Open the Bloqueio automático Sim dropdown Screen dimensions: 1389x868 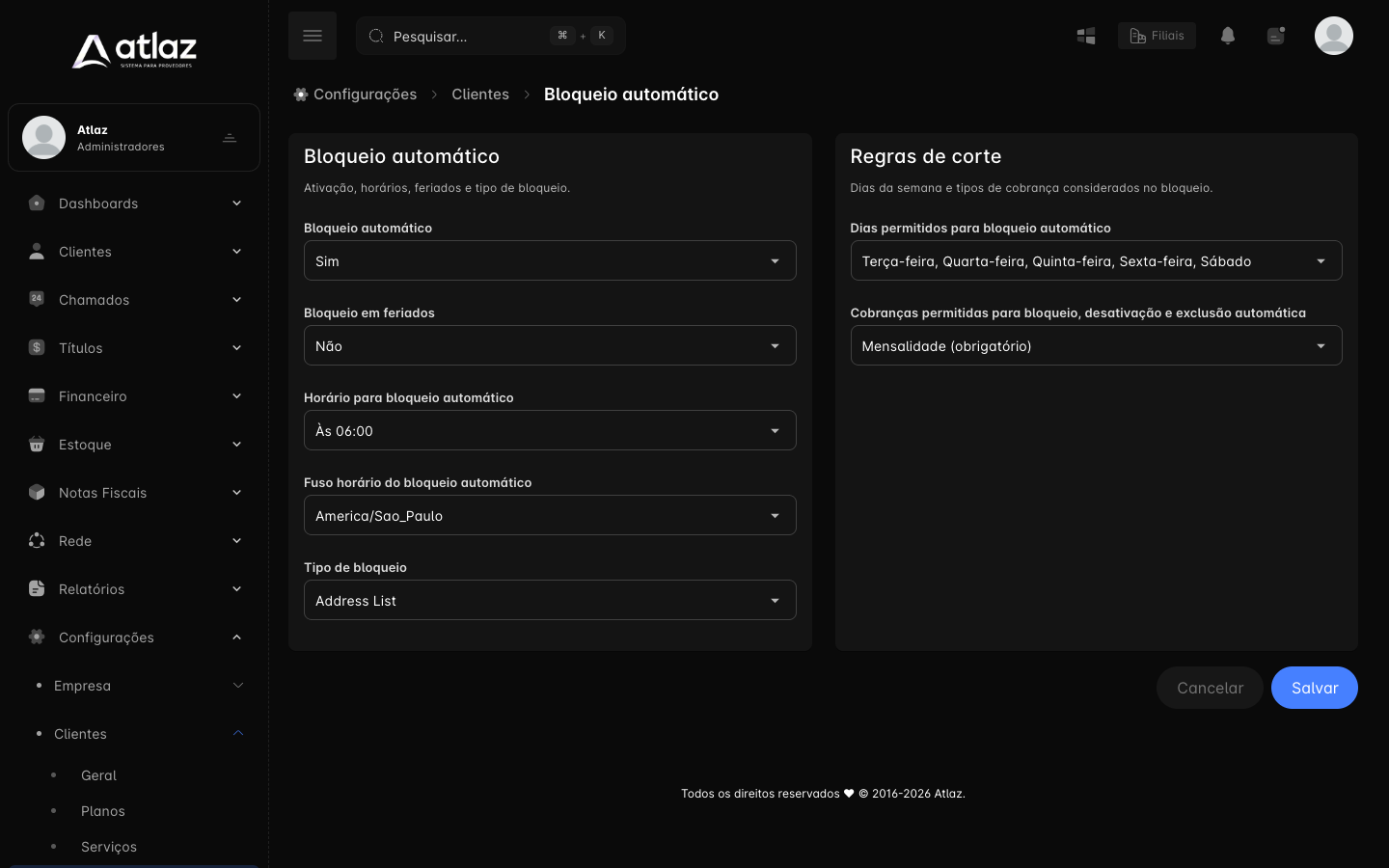[550, 260]
